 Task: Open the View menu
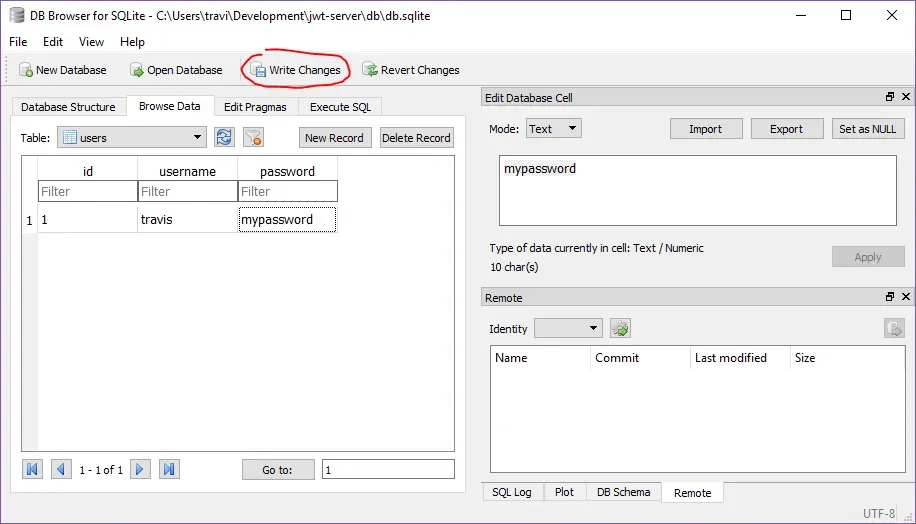(x=91, y=42)
